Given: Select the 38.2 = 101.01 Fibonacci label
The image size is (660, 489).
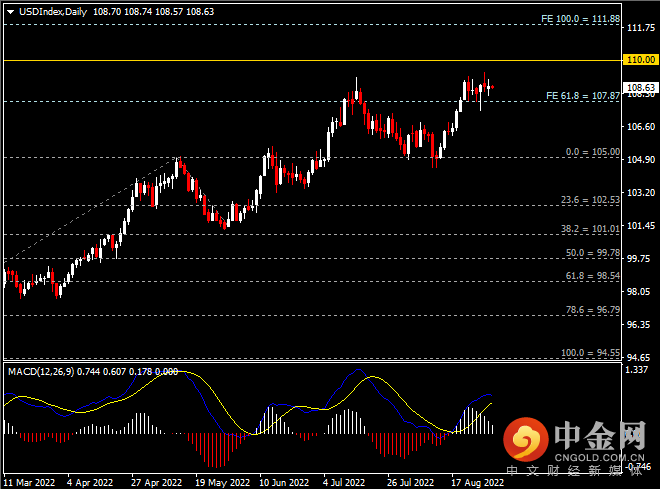Looking at the screenshot, I should (x=591, y=229).
